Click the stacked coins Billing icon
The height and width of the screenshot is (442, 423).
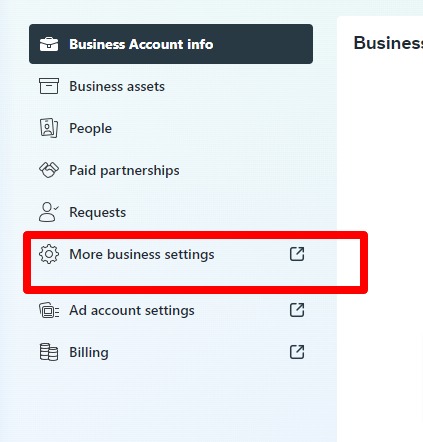pos(49,352)
